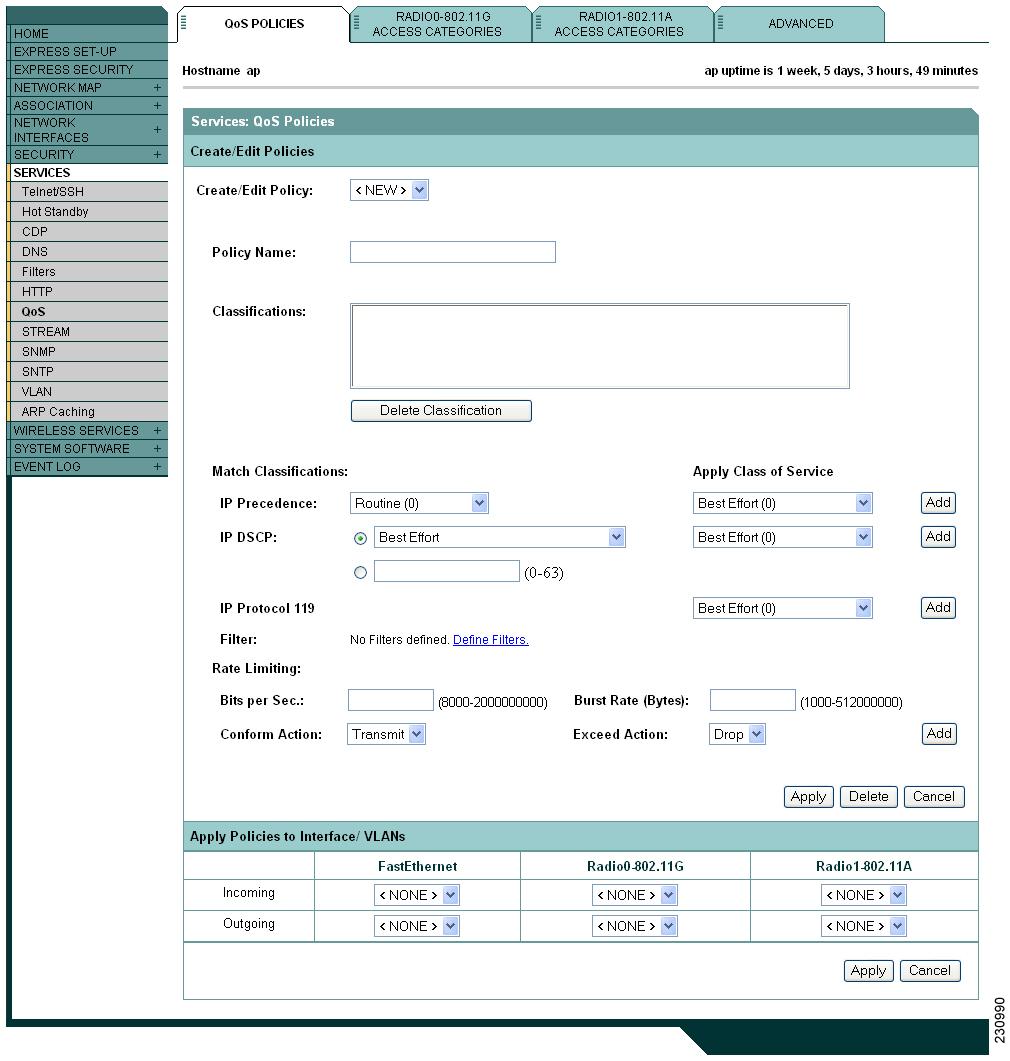Open RADIO1-802.11A ACCESS CATEGORIES tab

[623, 24]
